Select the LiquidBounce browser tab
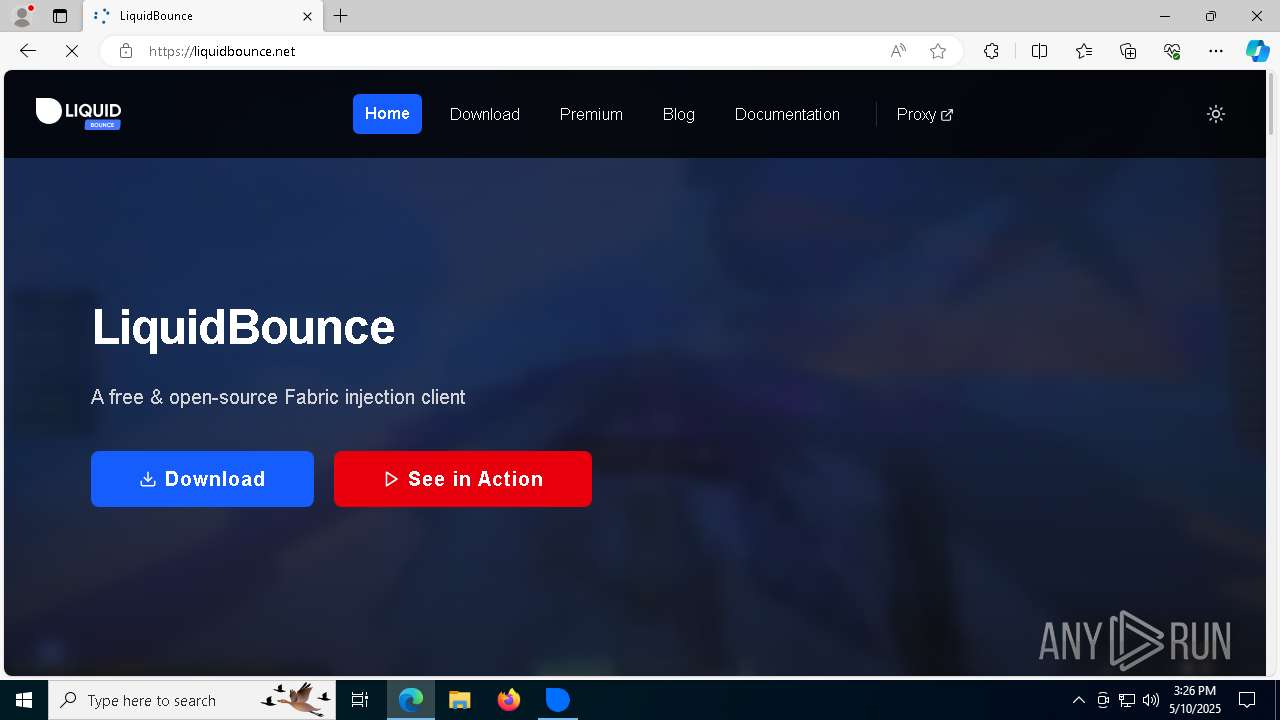The height and width of the screenshot is (720, 1280). click(x=203, y=16)
